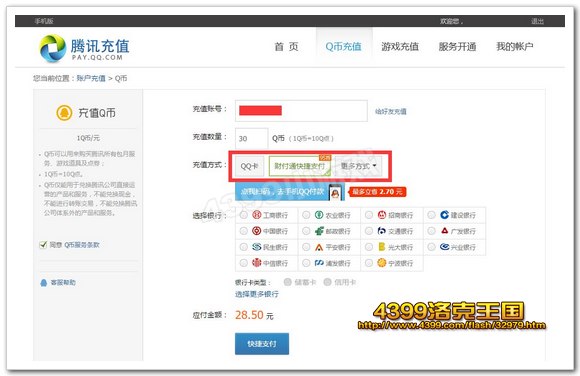
Task: Click the 宁波银行 orange logo
Action: [382, 263]
